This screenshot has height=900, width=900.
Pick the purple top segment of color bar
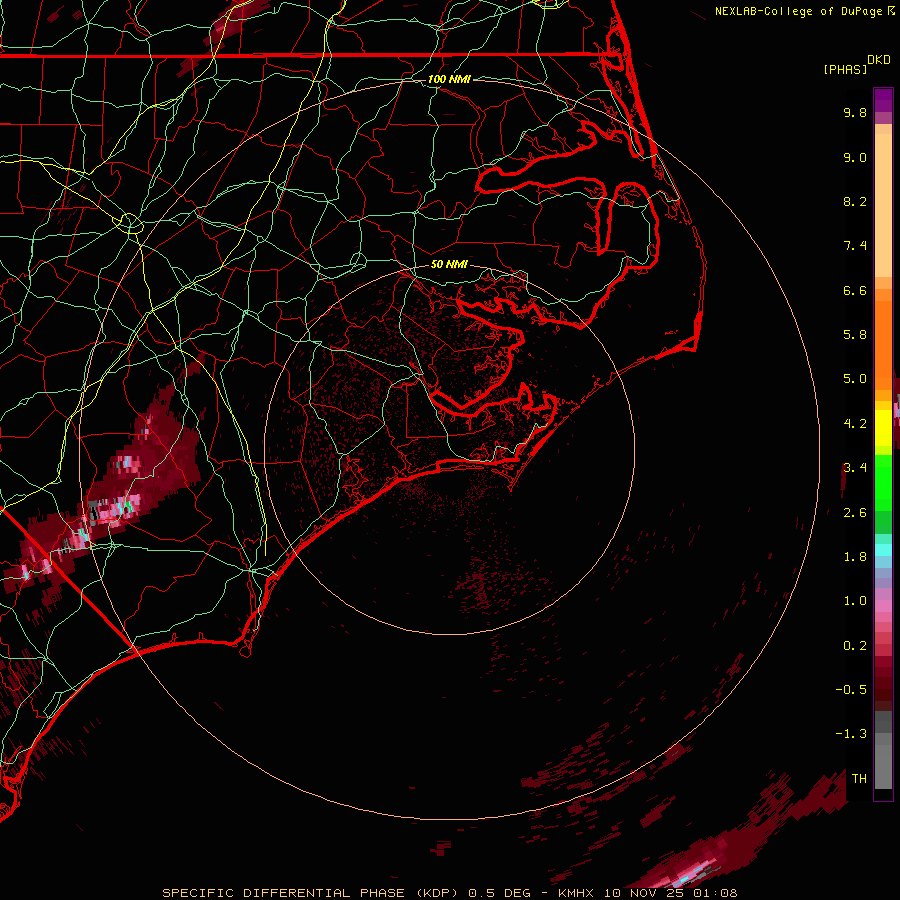tap(883, 100)
